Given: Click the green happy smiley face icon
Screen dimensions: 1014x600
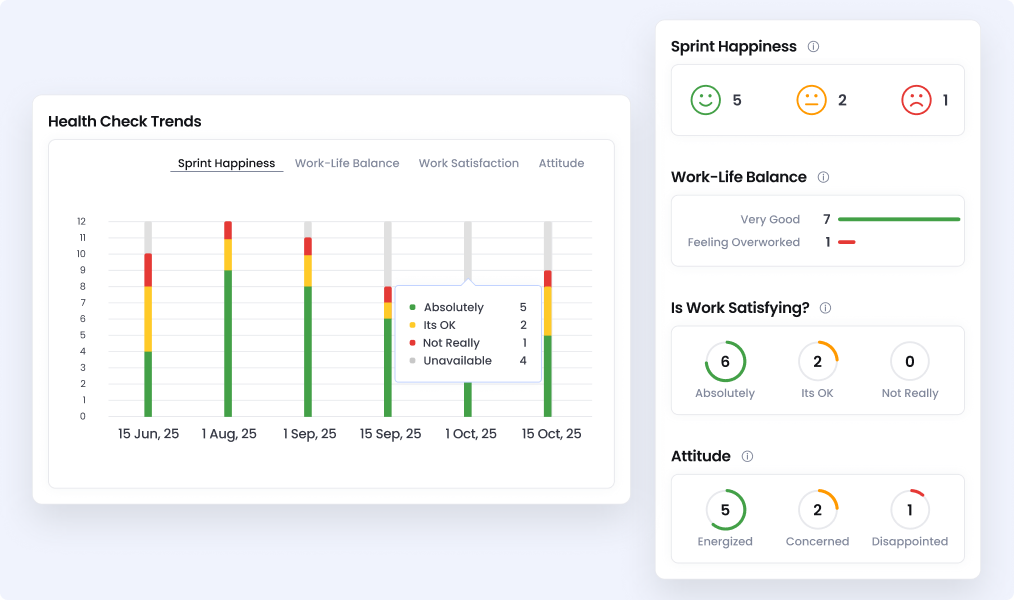Looking at the screenshot, I should 706,100.
